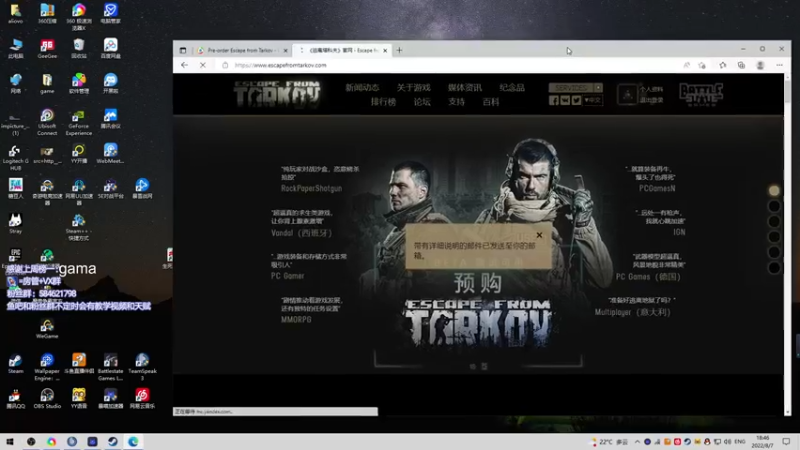Click the ENG input language indicator
The width and height of the screenshot is (800, 450).
pos(739,442)
